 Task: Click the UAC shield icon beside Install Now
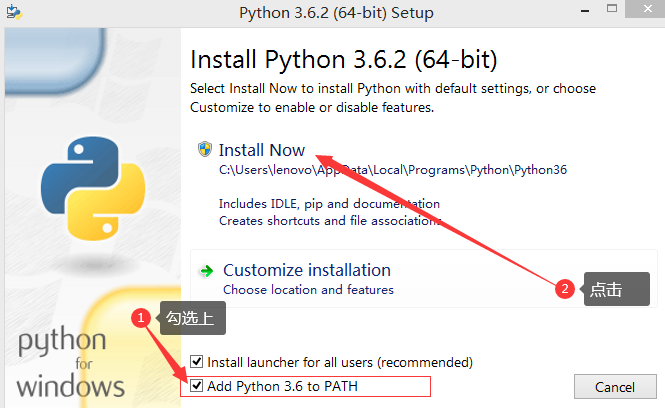[205, 149]
